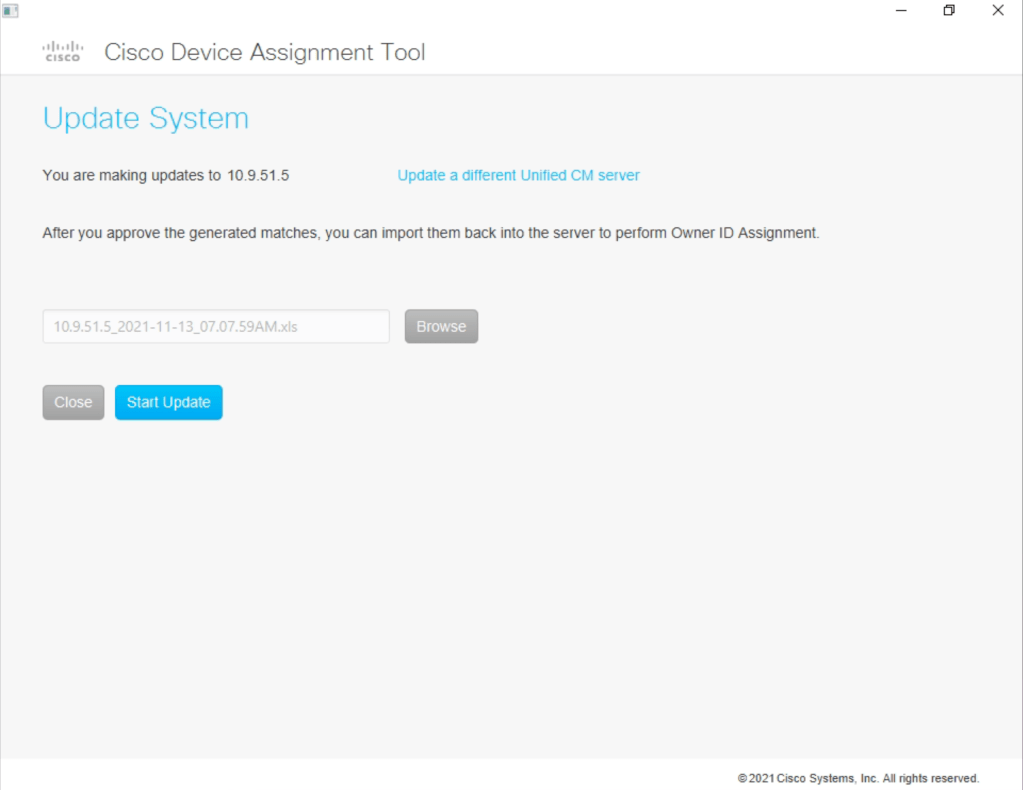Close the window with the X icon
This screenshot has height=790, width=1023.
click(997, 10)
